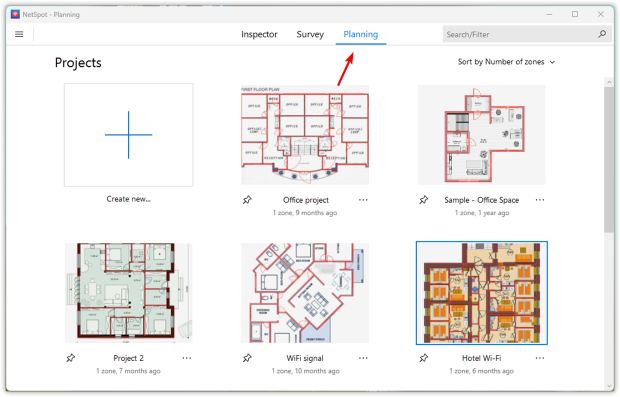The height and width of the screenshot is (397, 620).
Task: Click the Project 2 title
Action: (x=129, y=358)
